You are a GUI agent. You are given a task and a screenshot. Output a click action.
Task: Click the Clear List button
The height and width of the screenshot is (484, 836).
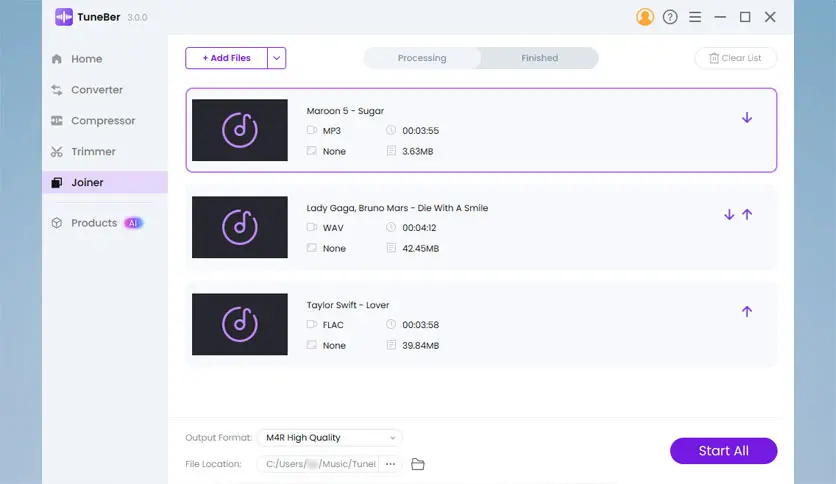tap(735, 58)
